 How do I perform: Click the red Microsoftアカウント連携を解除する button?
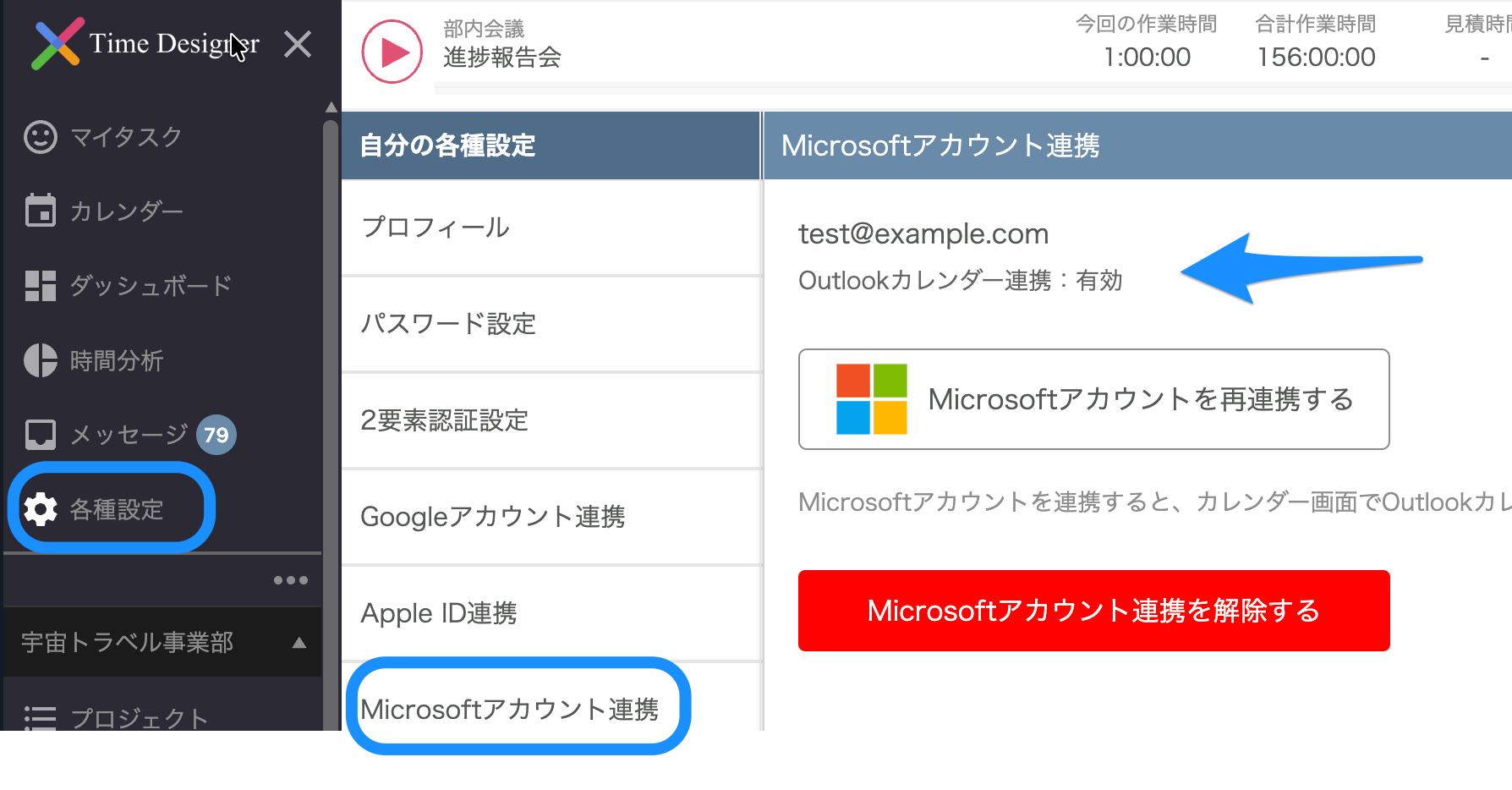(x=1094, y=611)
